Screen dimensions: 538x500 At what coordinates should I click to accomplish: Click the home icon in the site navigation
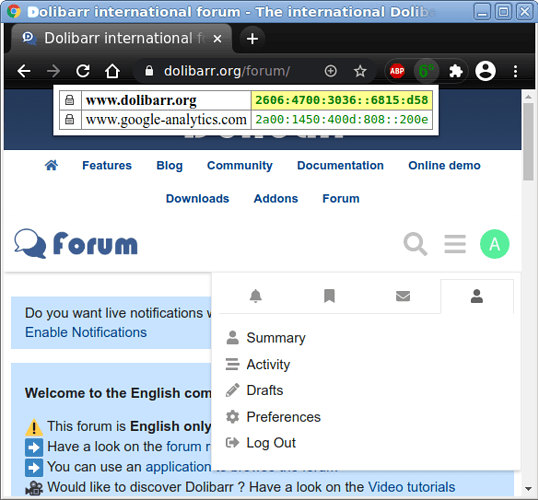51,165
